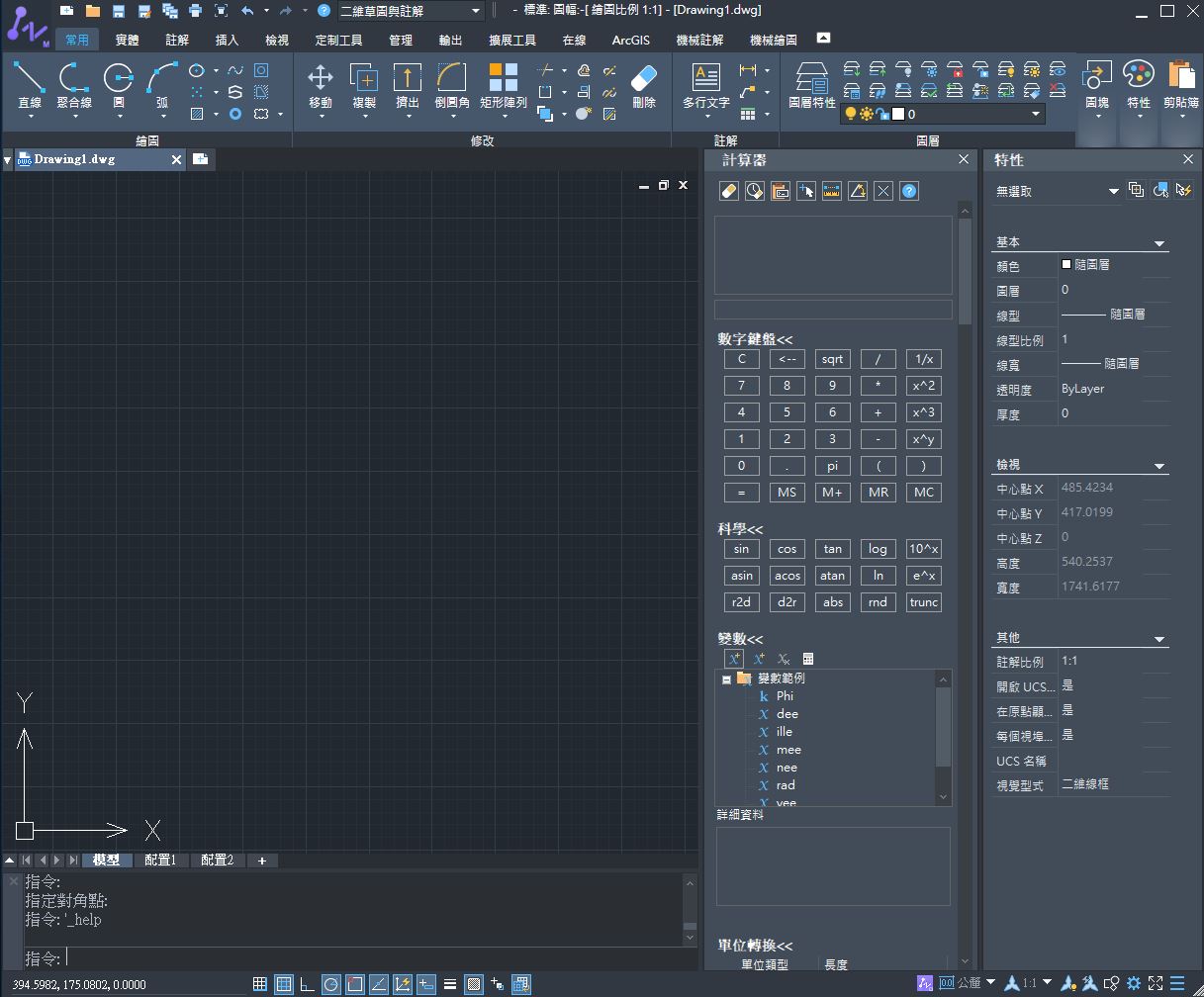This screenshot has width=1204, height=997.
Task: Toggle lineweight display in status bar
Action: (x=450, y=984)
